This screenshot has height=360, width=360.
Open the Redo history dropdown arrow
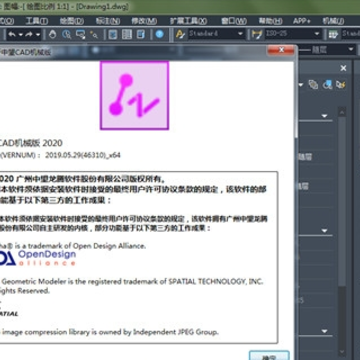pyautogui.click(x=38, y=35)
